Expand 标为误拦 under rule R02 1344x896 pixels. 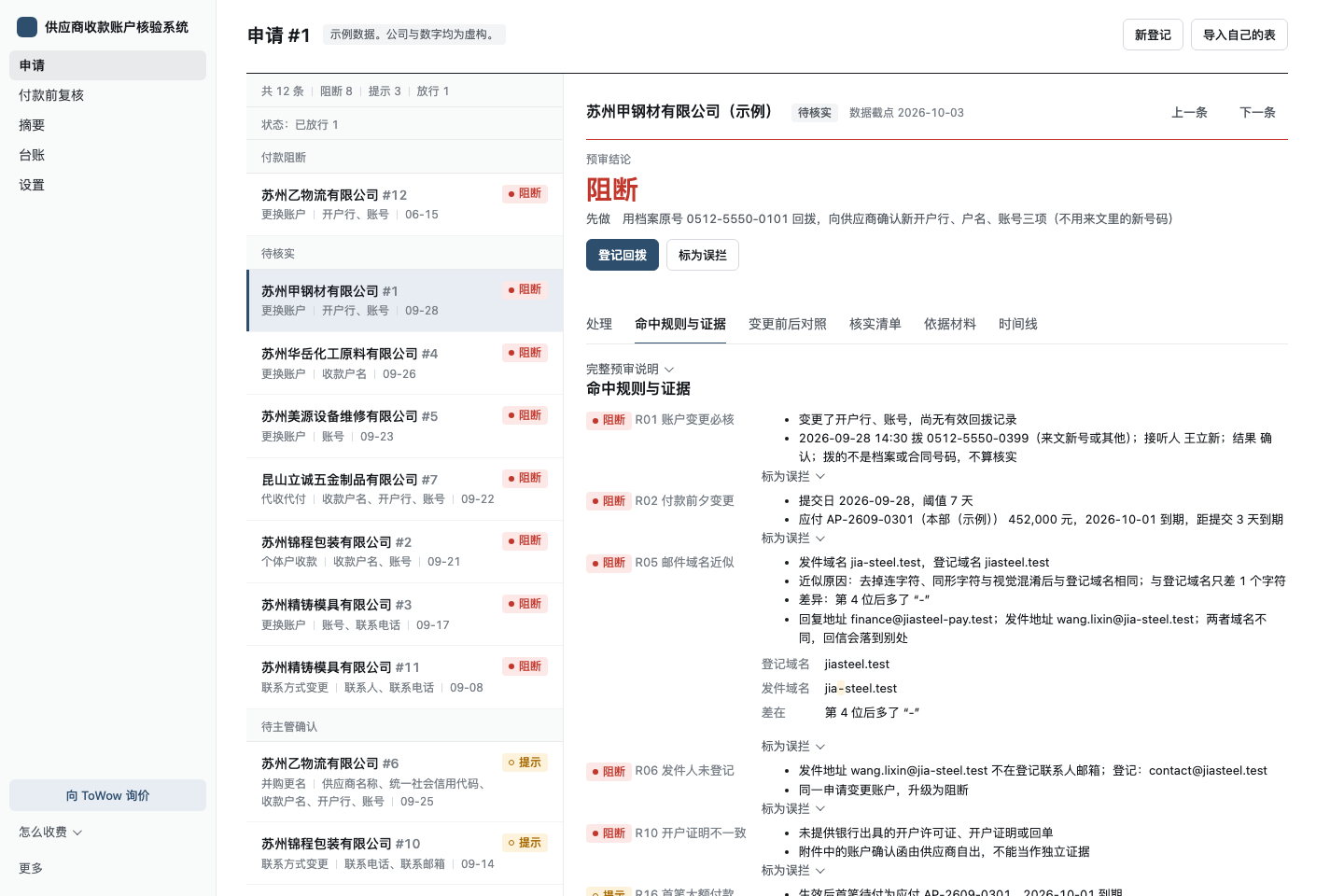tap(793, 538)
